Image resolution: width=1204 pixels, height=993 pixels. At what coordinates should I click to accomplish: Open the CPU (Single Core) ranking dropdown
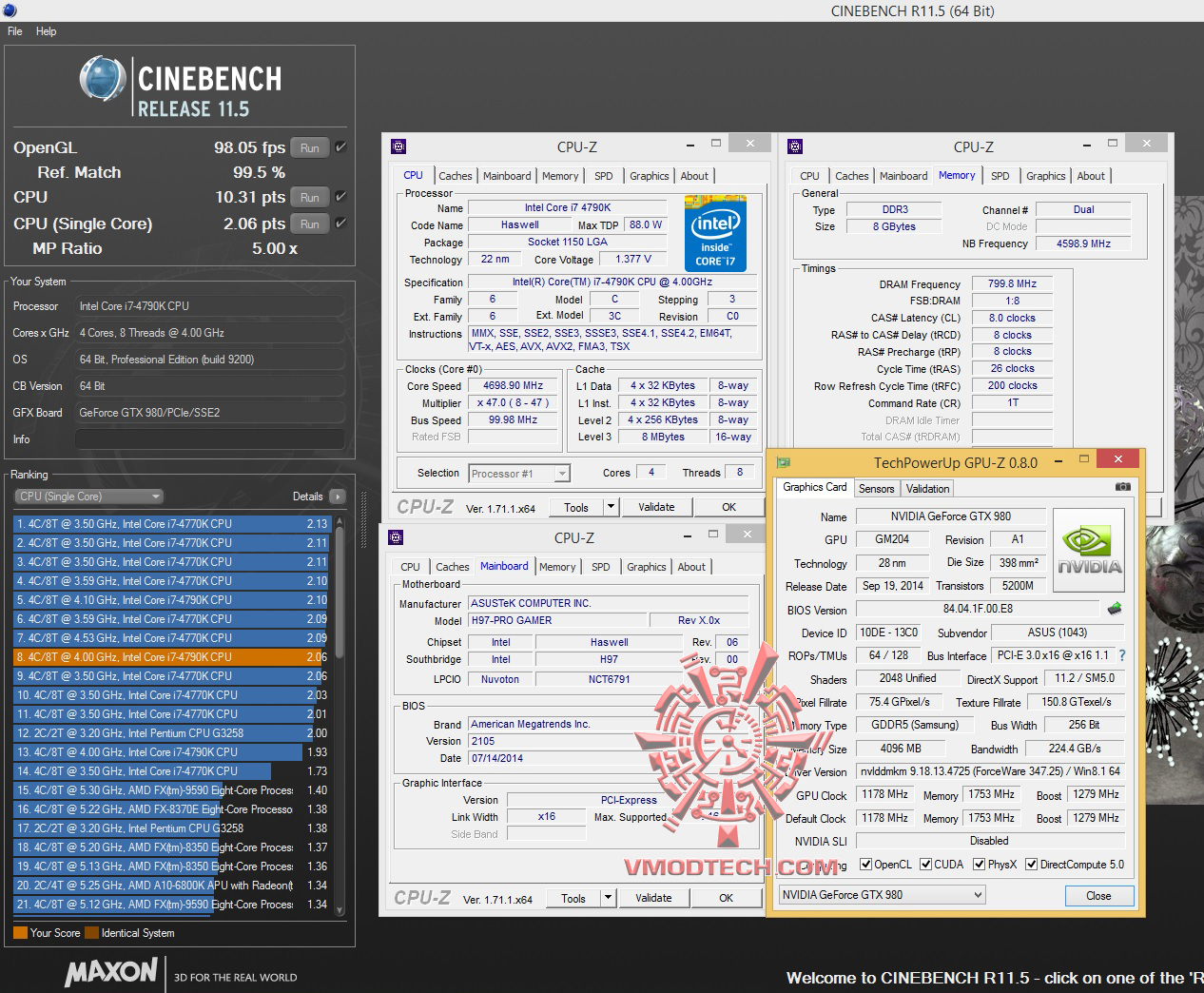coord(89,496)
